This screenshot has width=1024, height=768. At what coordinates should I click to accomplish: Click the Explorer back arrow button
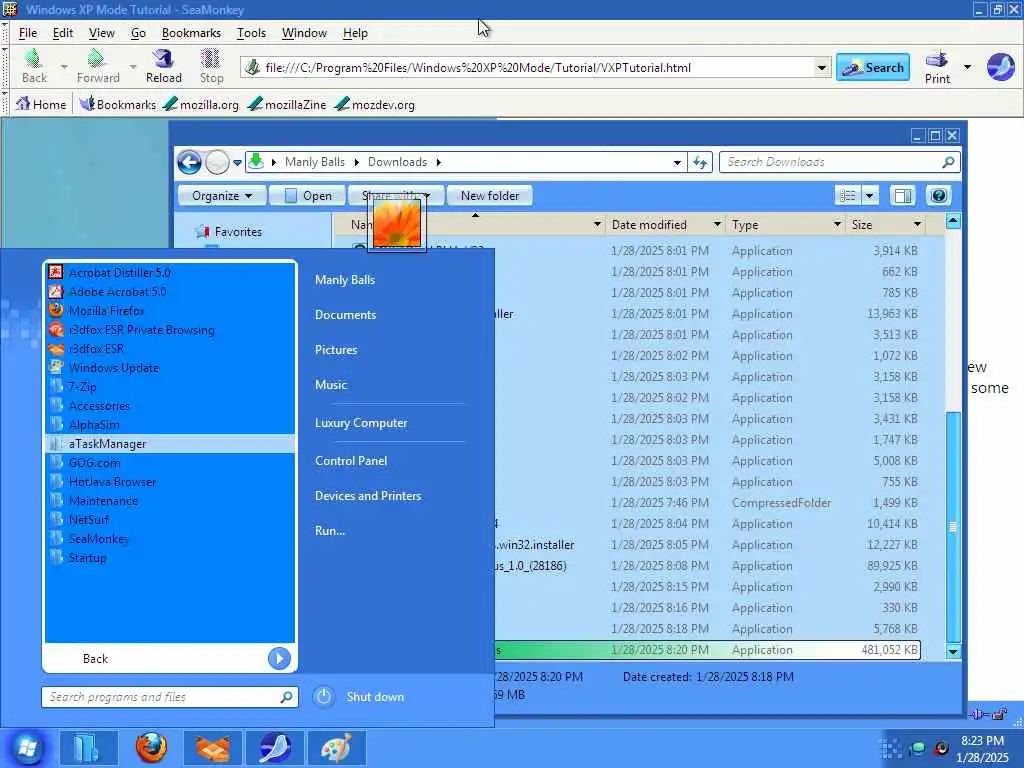(189, 162)
